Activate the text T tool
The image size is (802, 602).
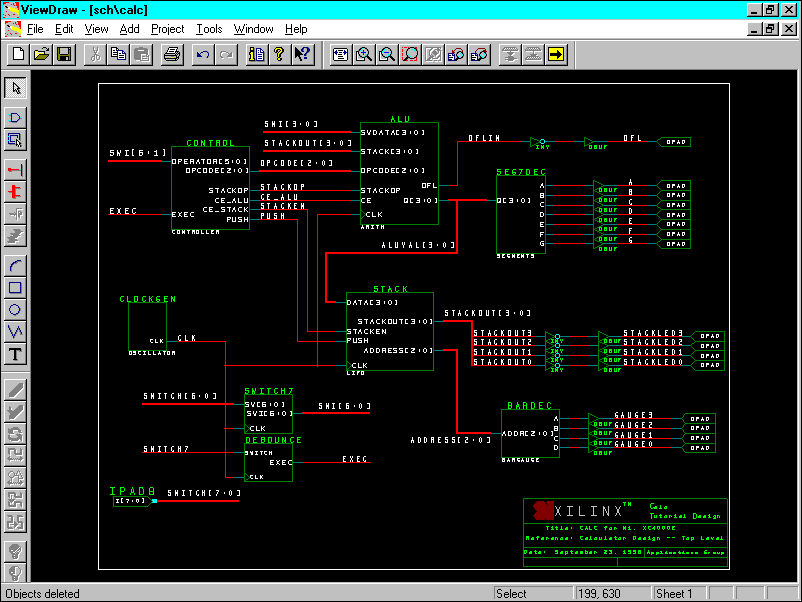click(x=15, y=354)
